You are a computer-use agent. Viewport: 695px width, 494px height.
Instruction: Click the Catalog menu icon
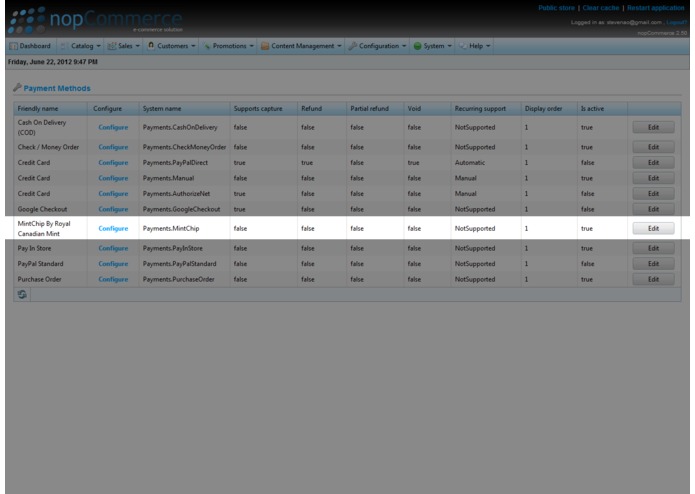point(64,46)
